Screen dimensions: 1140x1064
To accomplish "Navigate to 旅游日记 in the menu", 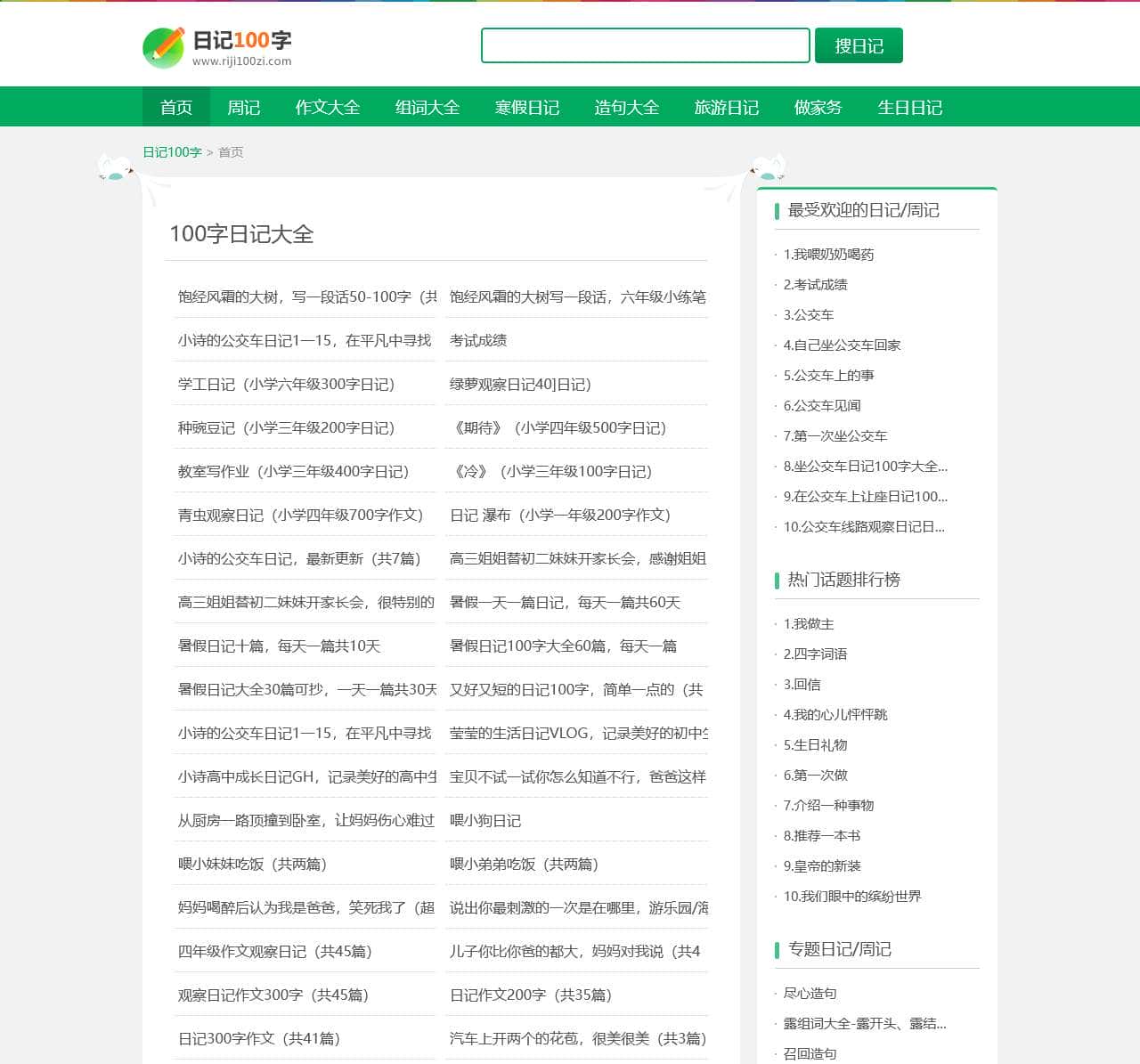I will click(x=726, y=108).
